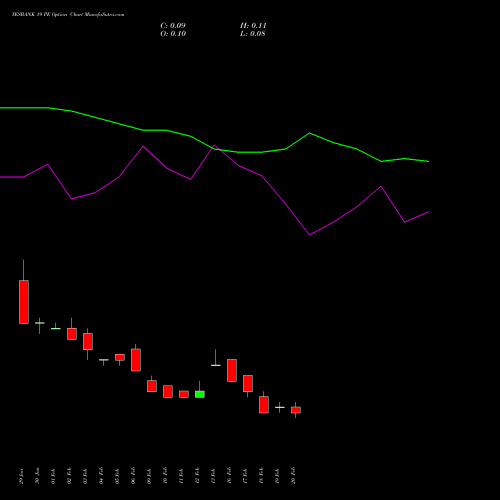Viewport: 500px width, 500px height.
Task: Click the "09 Feb" date axis label
Action: click(150, 476)
